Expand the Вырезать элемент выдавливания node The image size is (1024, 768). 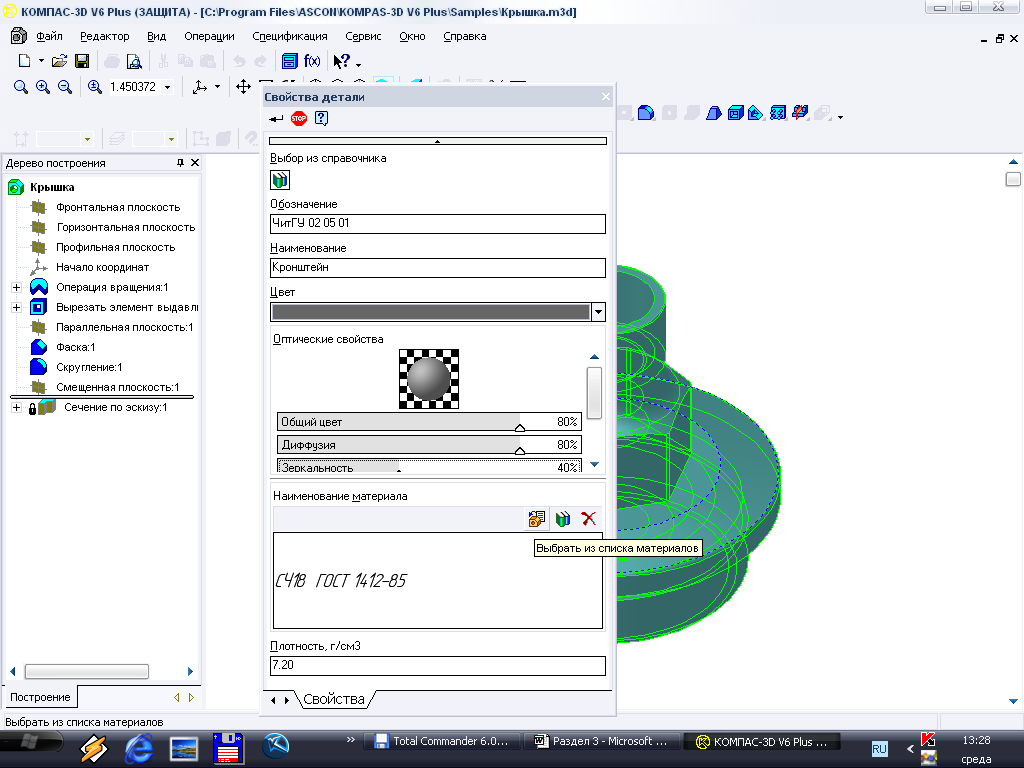click(16, 307)
